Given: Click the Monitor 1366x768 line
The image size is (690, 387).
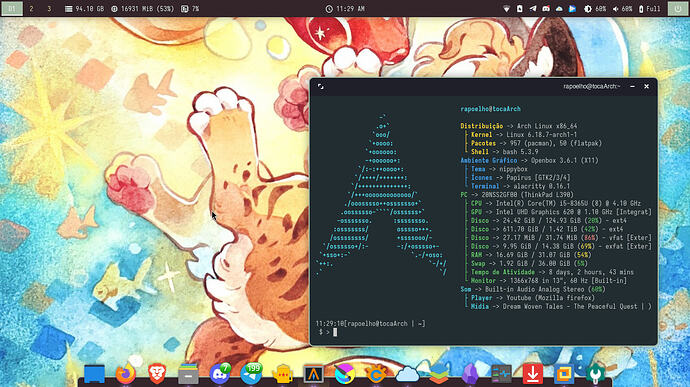Looking at the screenshot, I should [x=549, y=280].
